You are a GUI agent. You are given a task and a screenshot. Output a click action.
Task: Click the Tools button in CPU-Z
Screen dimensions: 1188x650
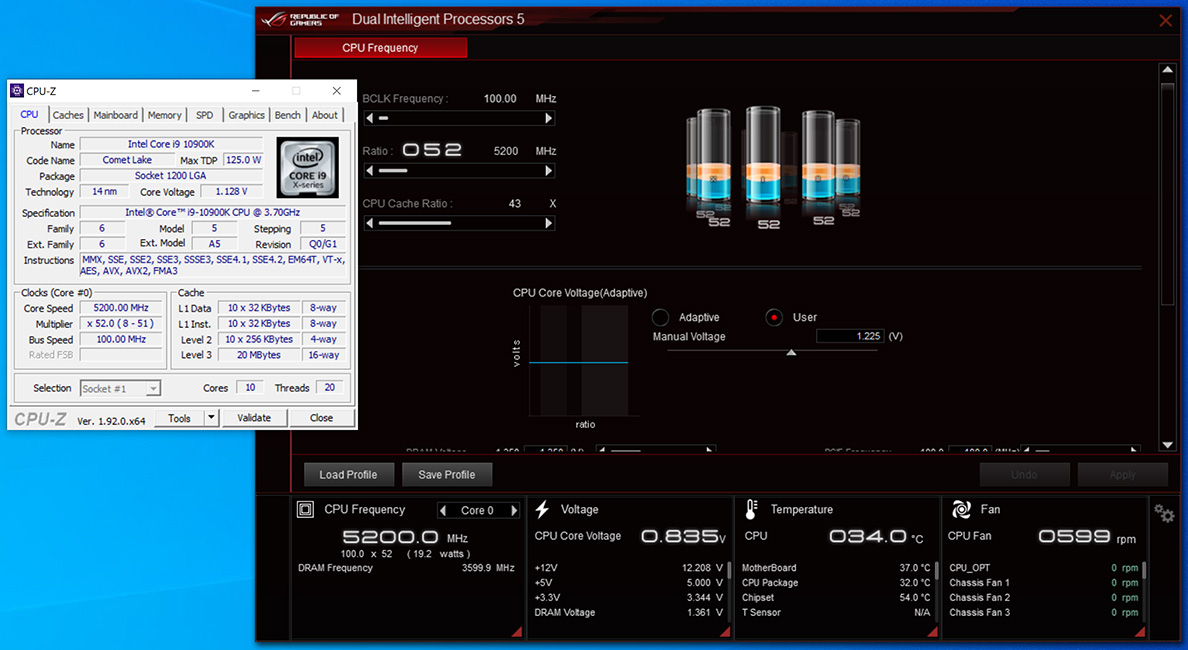coord(180,417)
